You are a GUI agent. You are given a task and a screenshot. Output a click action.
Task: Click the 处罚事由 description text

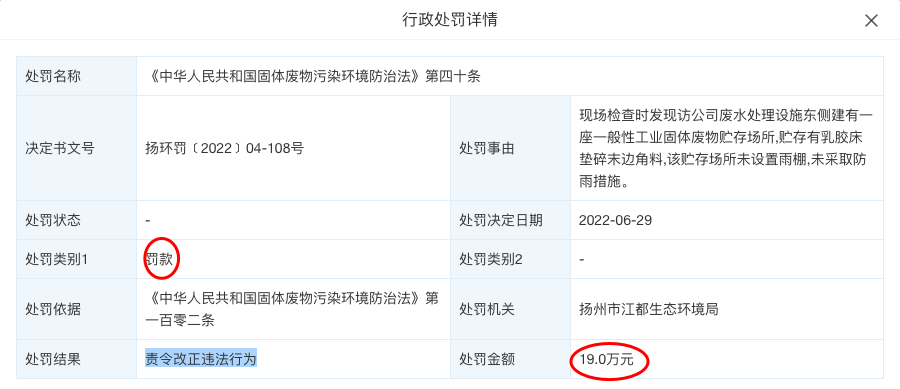726,149
